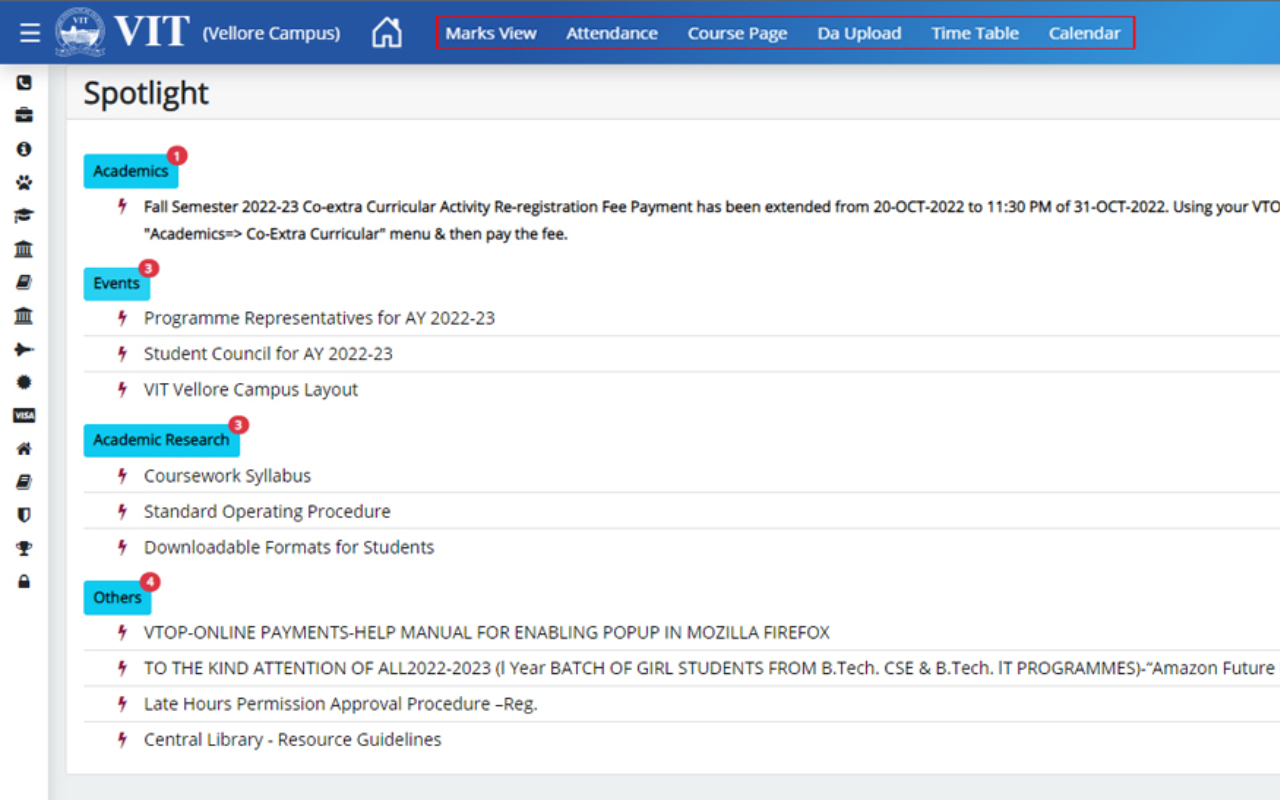Open the Time Table menu item
Image resolution: width=1280 pixels, height=800 pixels.
pyautogui.click(x=975, y=33)
